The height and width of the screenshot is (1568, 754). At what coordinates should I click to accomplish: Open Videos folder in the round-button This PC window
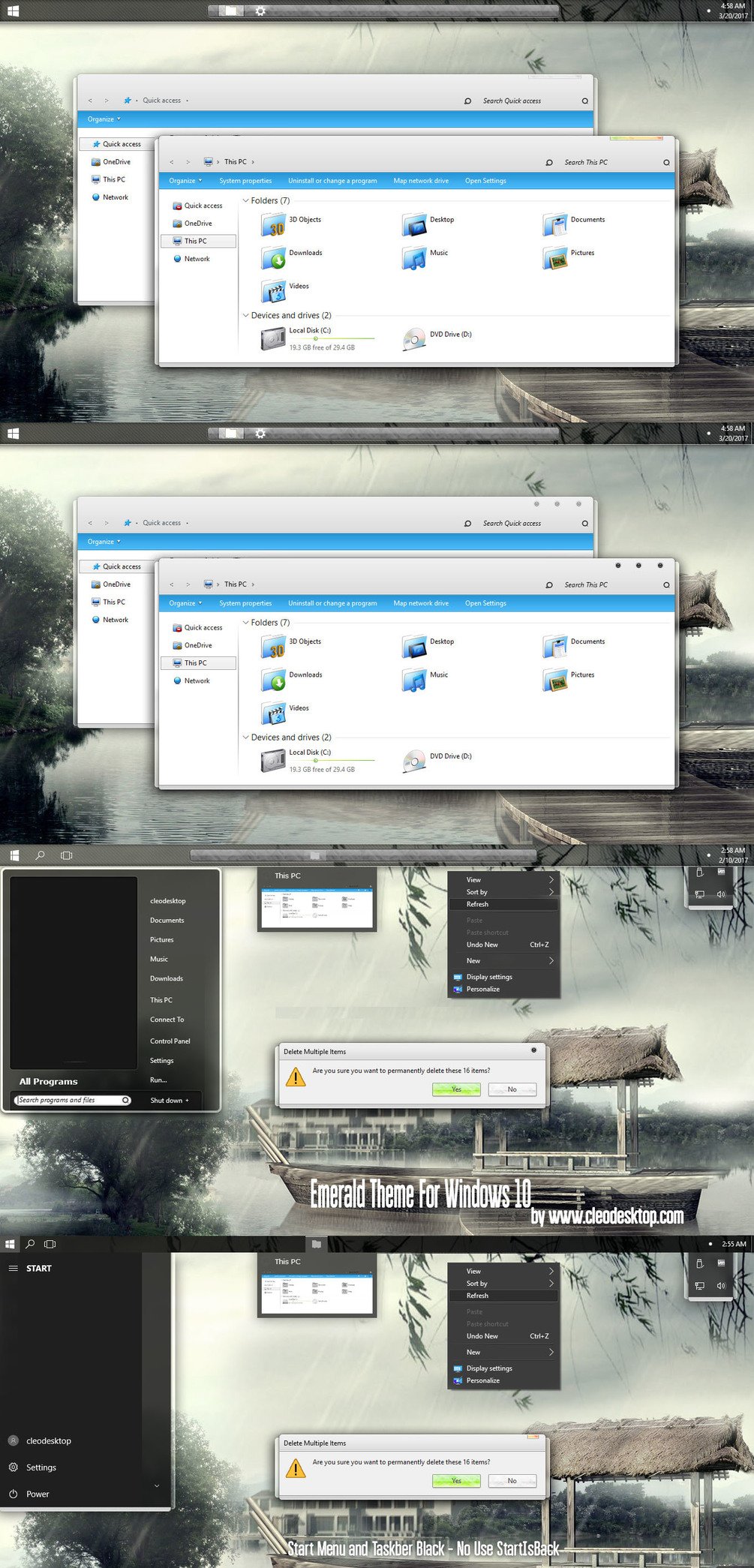pos(285,713)
